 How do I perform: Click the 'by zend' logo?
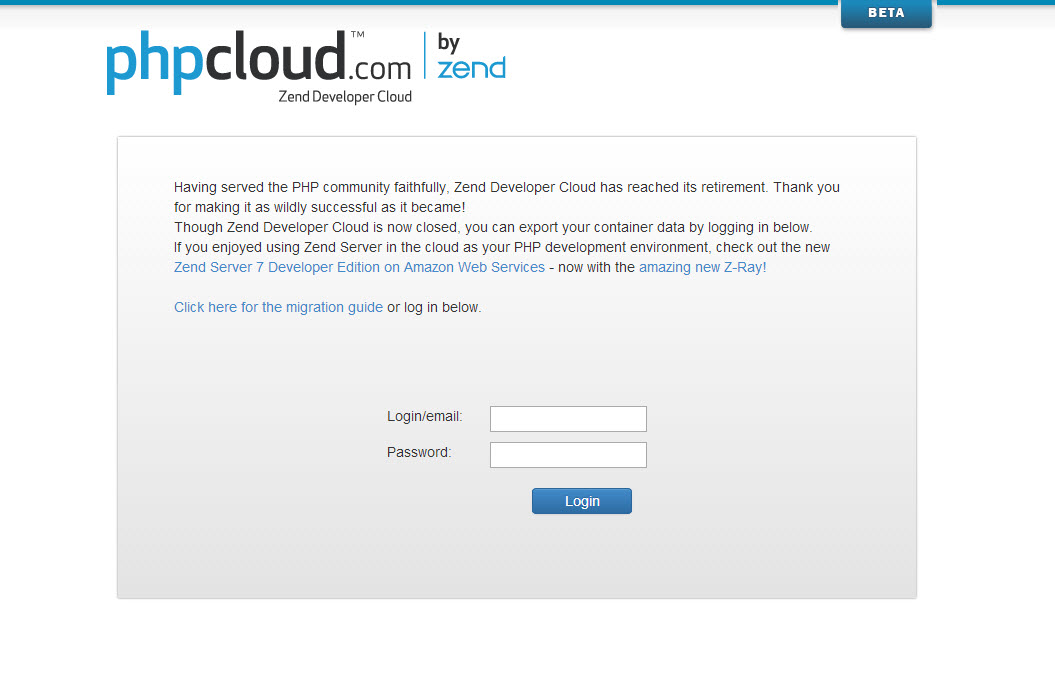click(471, 56)
